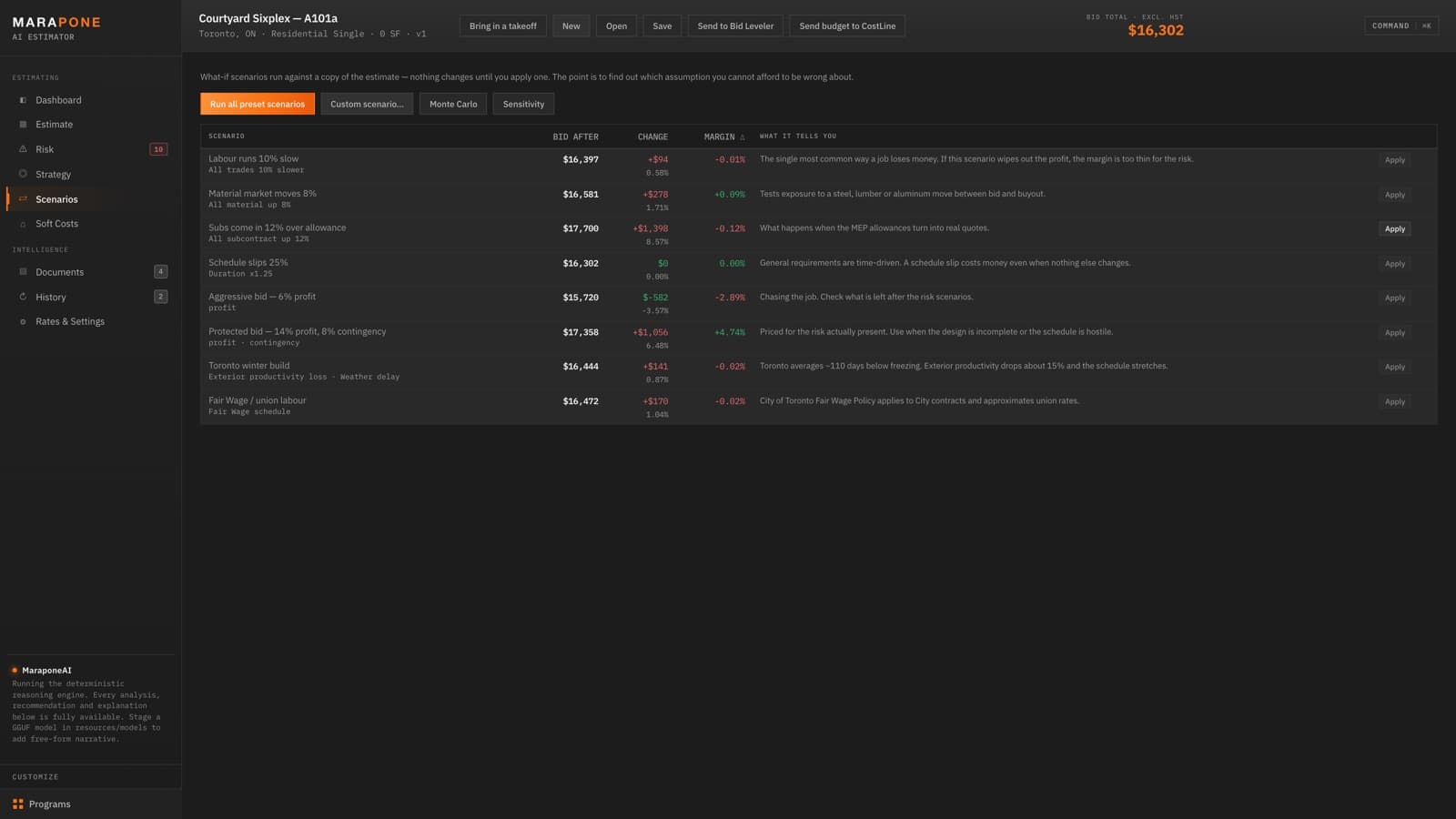Send budget to CostLine

tap(847, 26)
